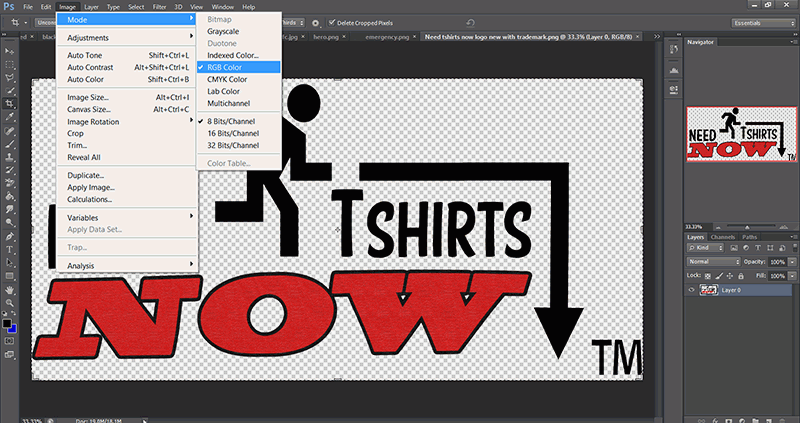Select the Crop tool in the toolbox
The width and height of the screenshot is (800, 423).
[10, 104]
